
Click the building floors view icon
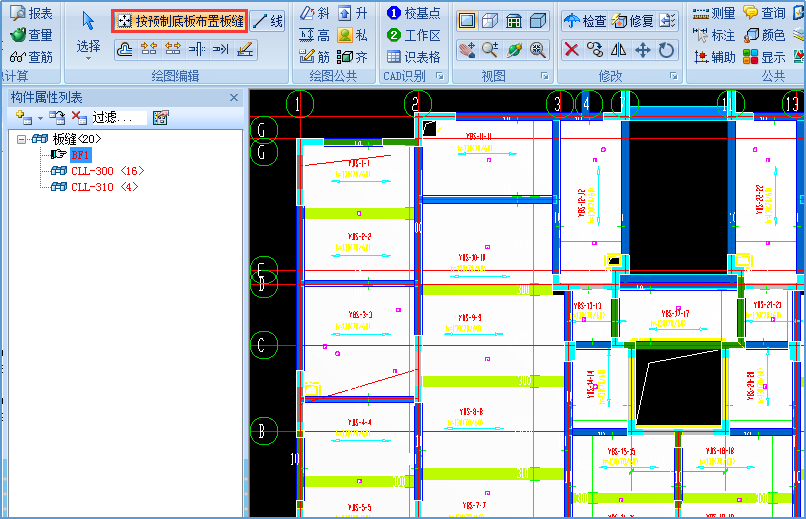click(514, 21)
